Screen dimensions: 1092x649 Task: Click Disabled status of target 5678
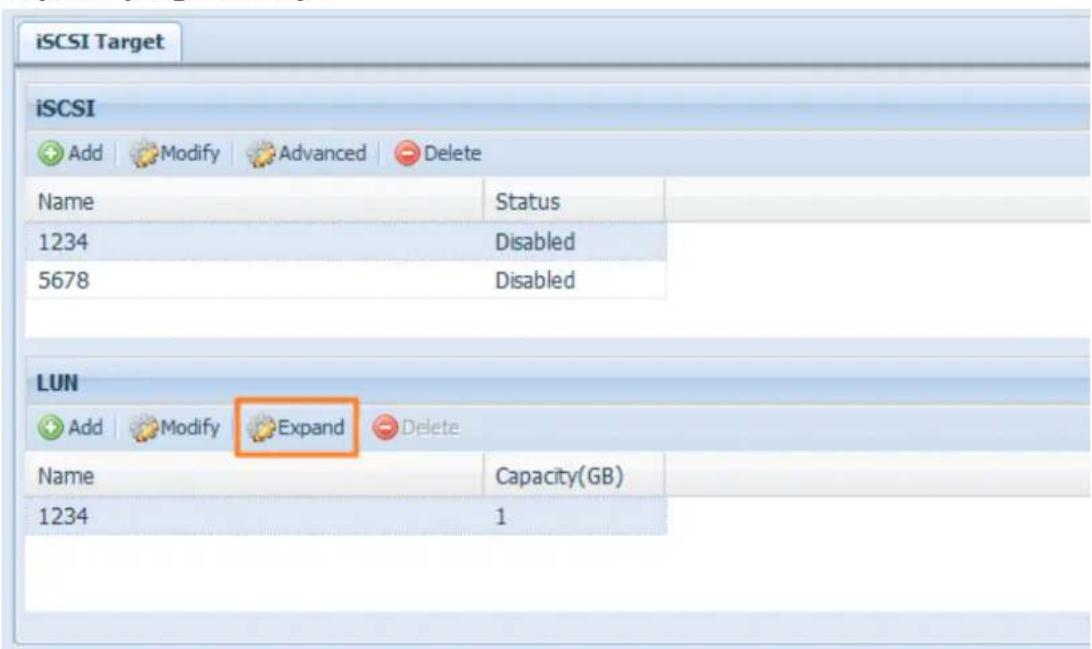[535, 281]
